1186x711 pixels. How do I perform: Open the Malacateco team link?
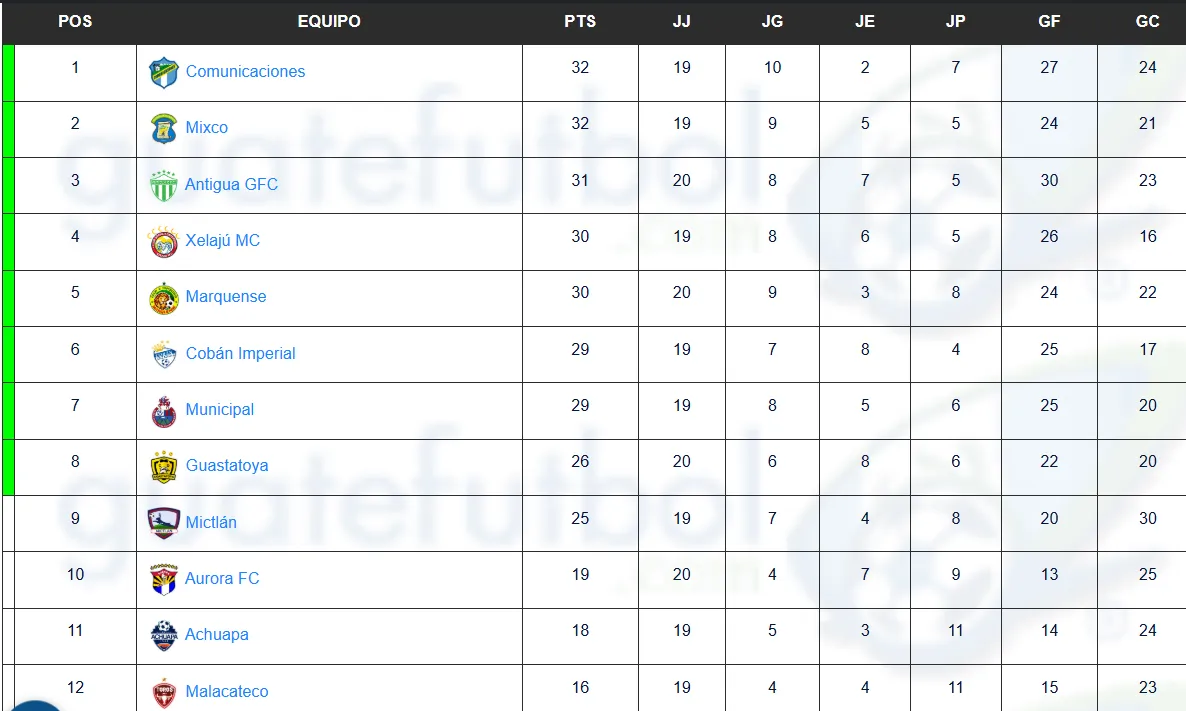(227, 692)
